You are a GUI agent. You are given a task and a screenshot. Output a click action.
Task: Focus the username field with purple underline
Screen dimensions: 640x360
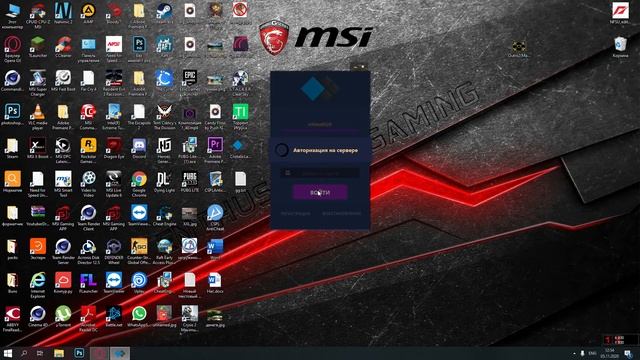(320, 124)
